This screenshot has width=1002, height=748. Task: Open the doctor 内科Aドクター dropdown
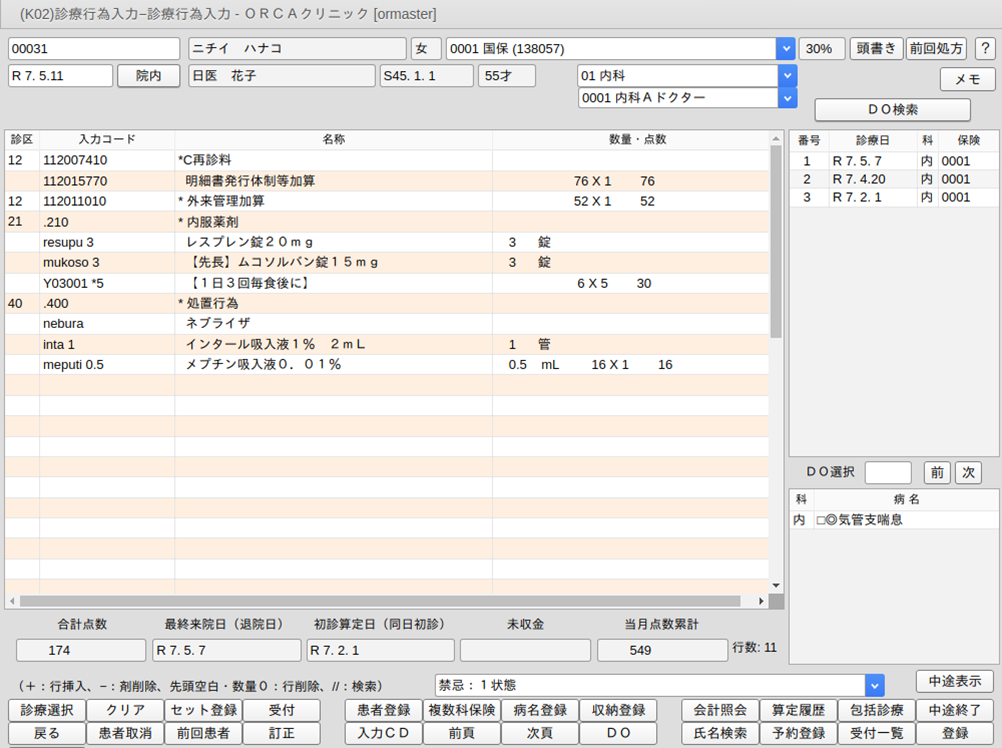[x=787, y=98]
